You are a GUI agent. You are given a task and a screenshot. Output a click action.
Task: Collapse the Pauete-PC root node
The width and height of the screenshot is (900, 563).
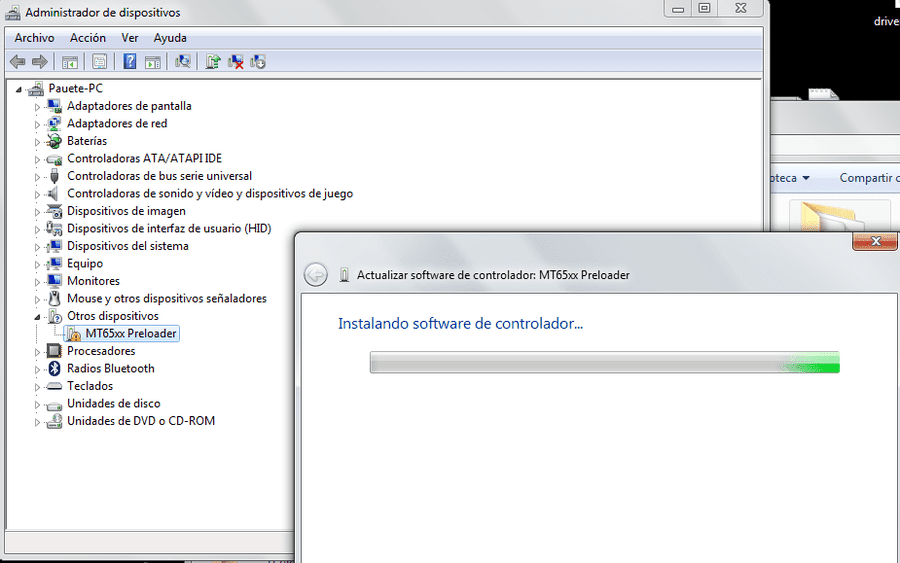(19, 90)
